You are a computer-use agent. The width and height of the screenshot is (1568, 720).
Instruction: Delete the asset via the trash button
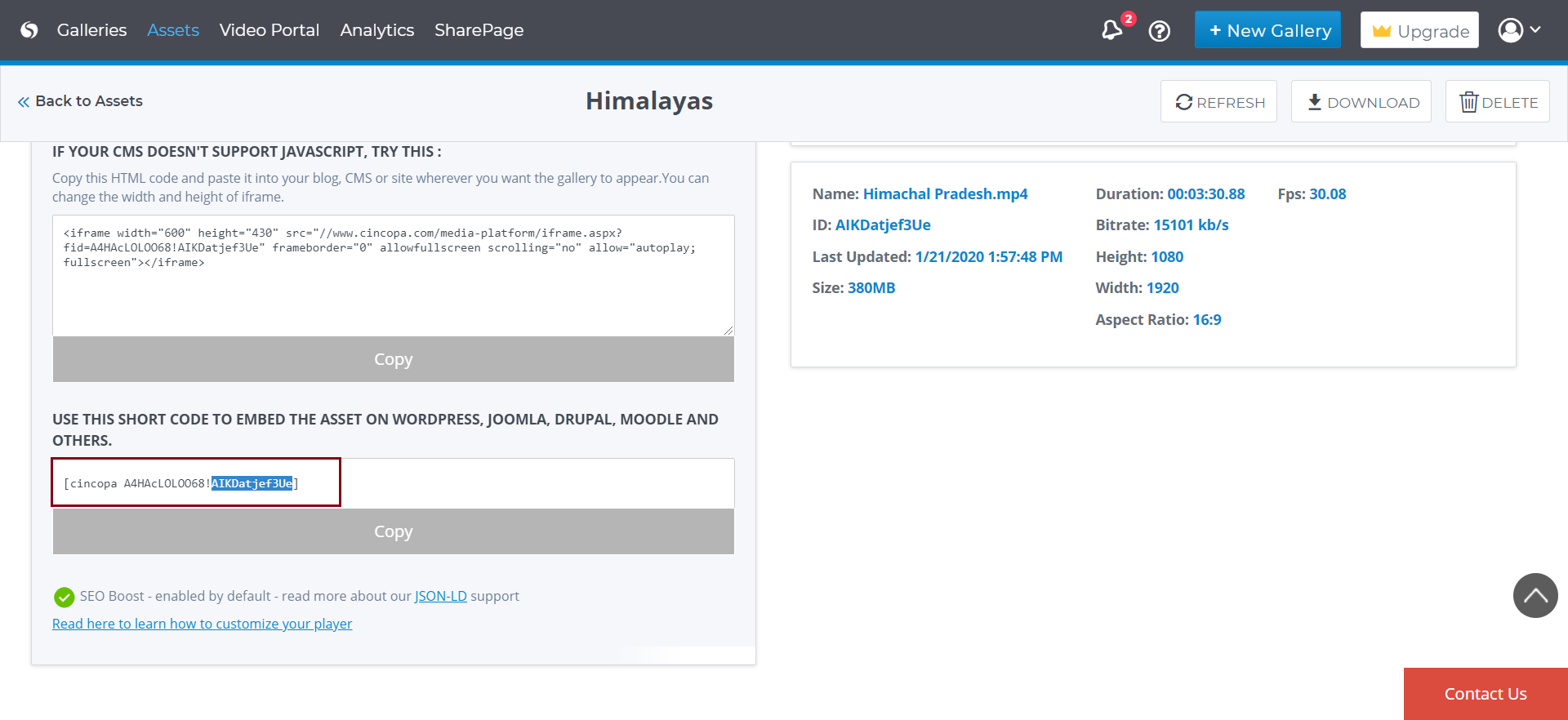[x=1497, y=102]
